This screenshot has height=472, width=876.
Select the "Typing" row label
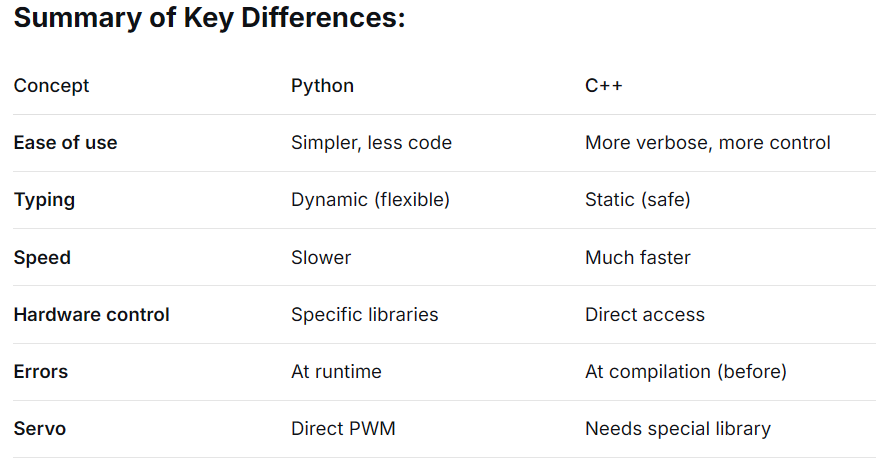pos(44,200)
